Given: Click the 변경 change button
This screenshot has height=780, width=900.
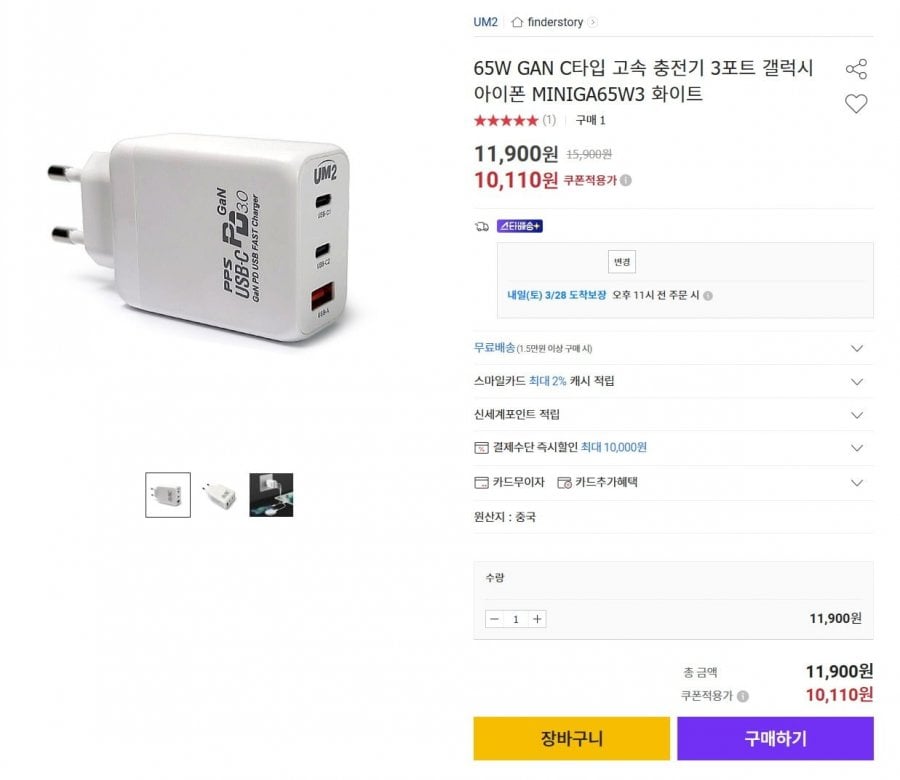Looking at the screenshot, I should click(x=621, y=262).
